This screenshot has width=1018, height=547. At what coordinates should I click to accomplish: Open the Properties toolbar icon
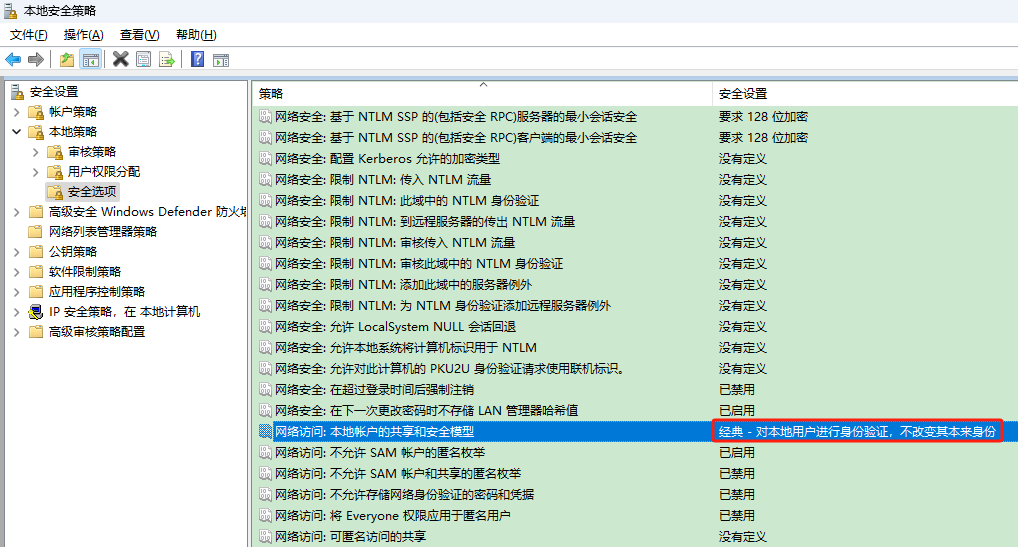(x=143, y=60)
